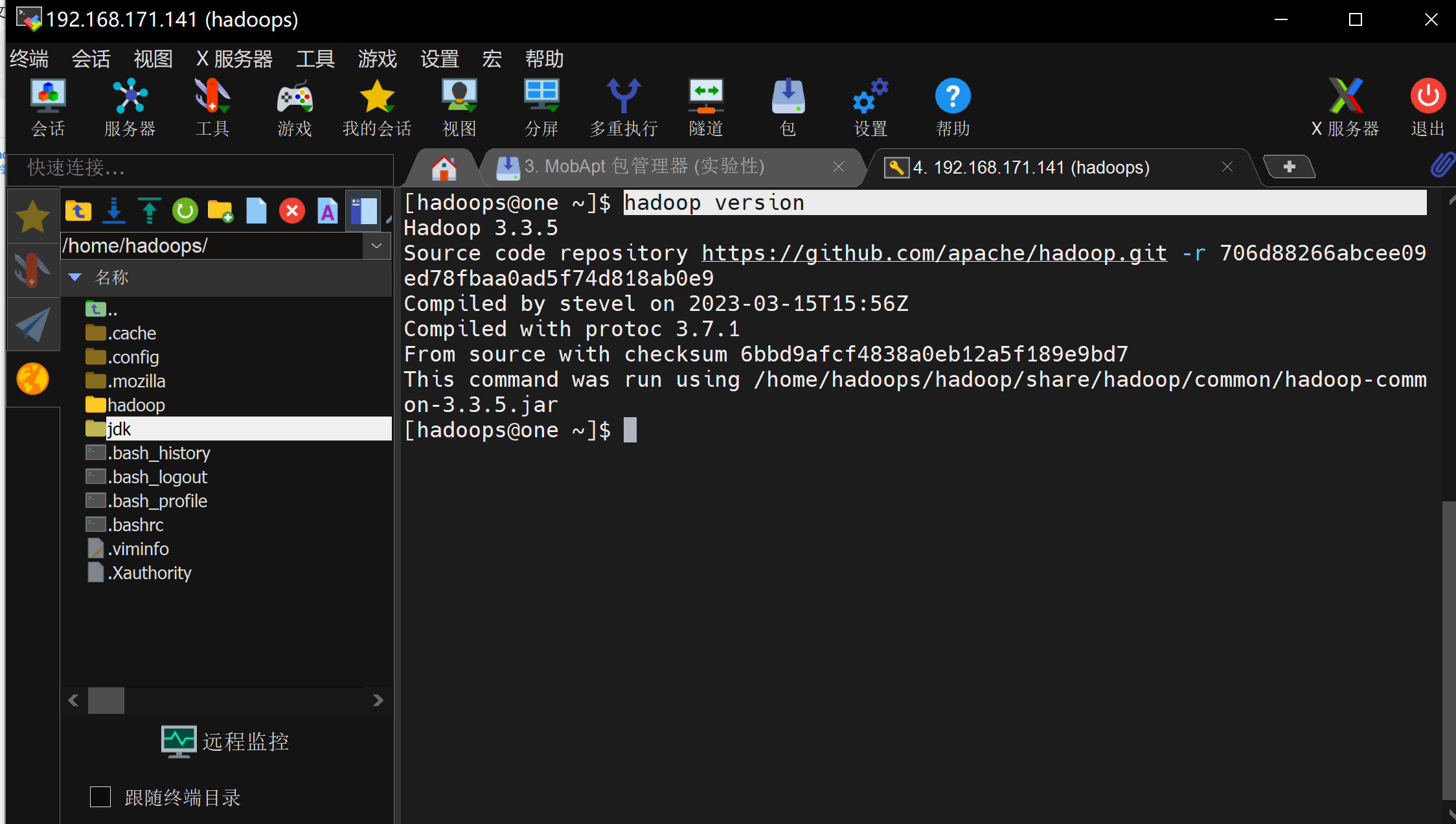
Task: Delete selected remote file with red X
Action: tap(291, 211)
